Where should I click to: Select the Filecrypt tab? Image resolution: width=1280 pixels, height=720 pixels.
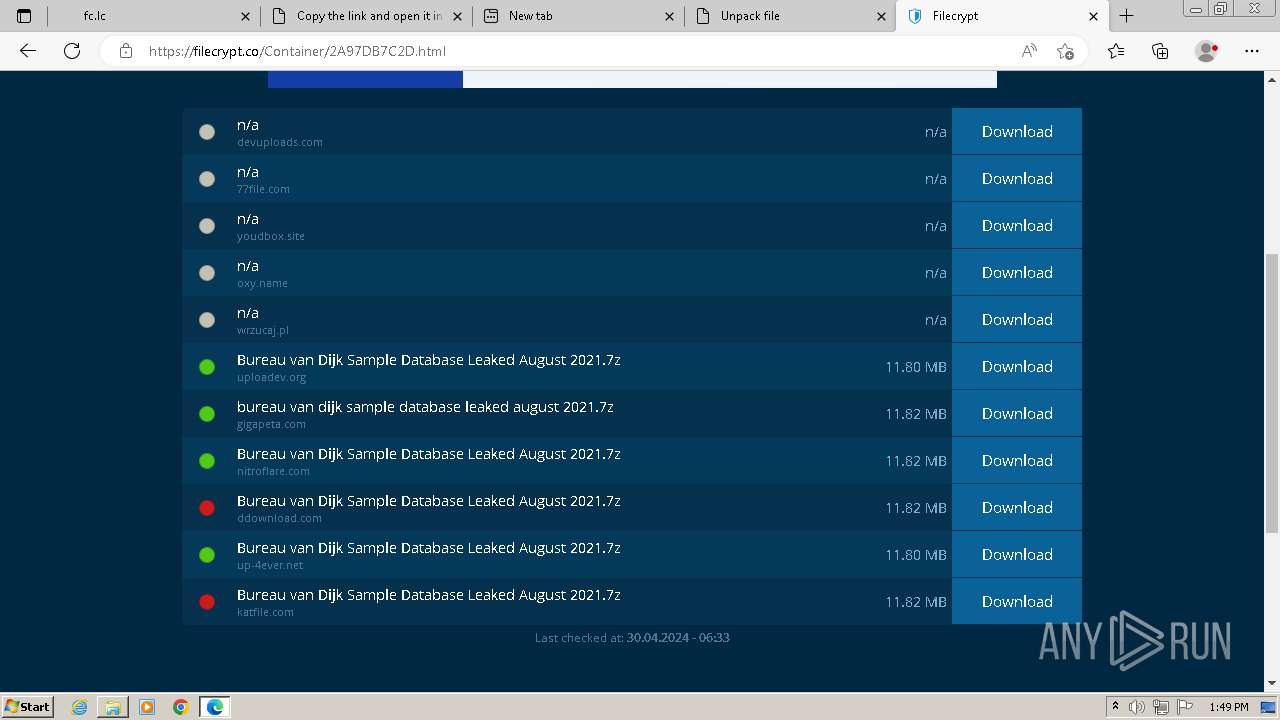(x=1001, y=16)
